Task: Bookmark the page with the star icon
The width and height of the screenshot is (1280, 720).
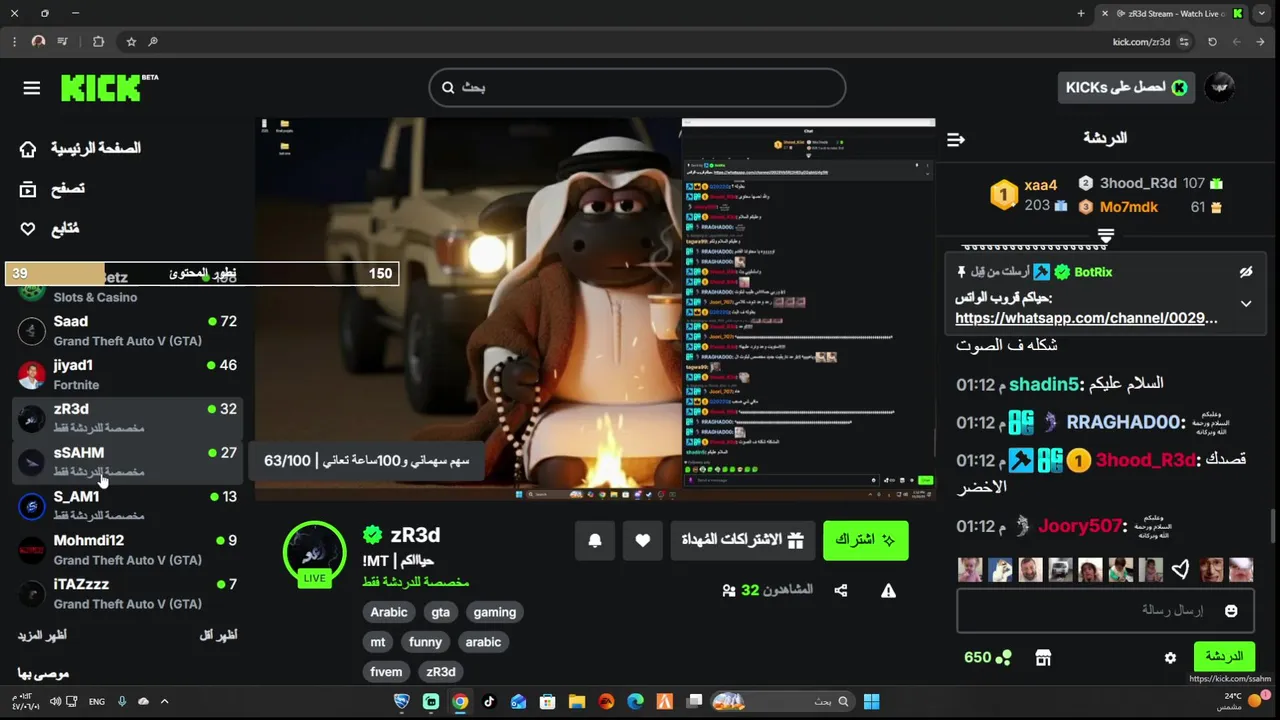Action: click(131, 42)
